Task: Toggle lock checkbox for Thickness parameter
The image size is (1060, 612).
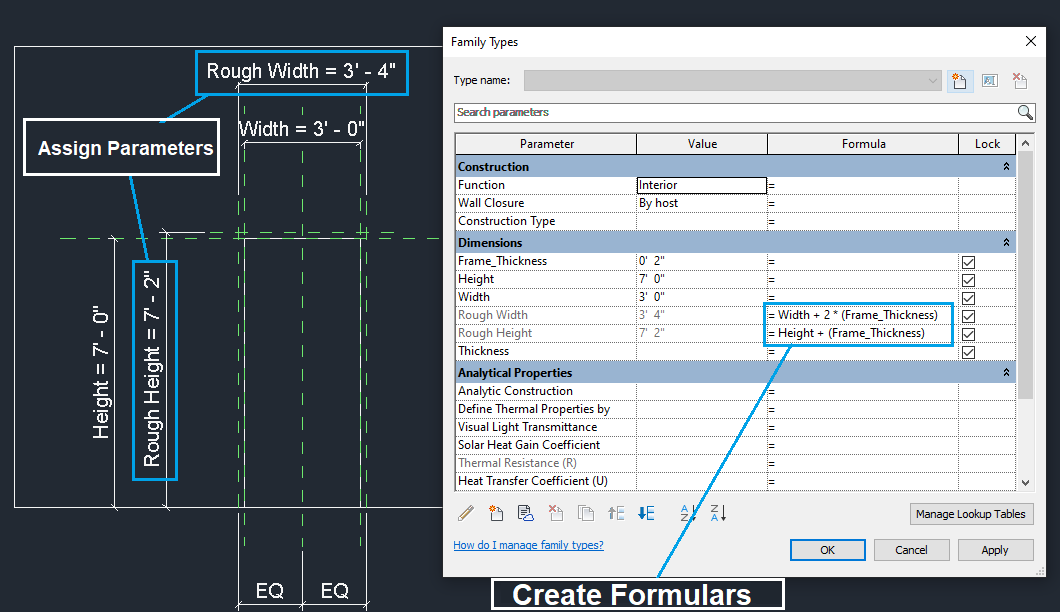Action: tap(968, 352)
